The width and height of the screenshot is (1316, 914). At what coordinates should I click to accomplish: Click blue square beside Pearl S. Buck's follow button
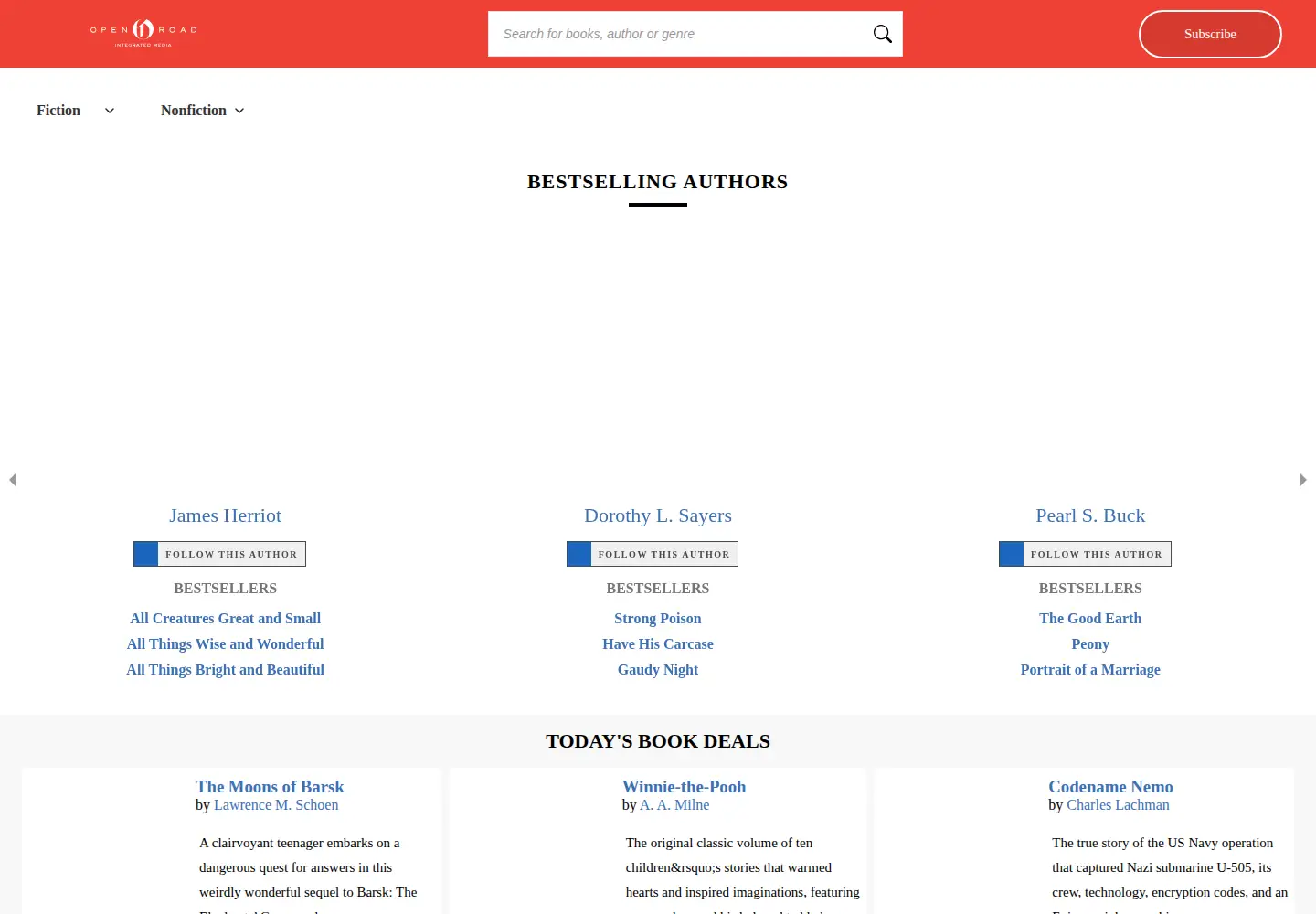click(x=1012, y=554)
